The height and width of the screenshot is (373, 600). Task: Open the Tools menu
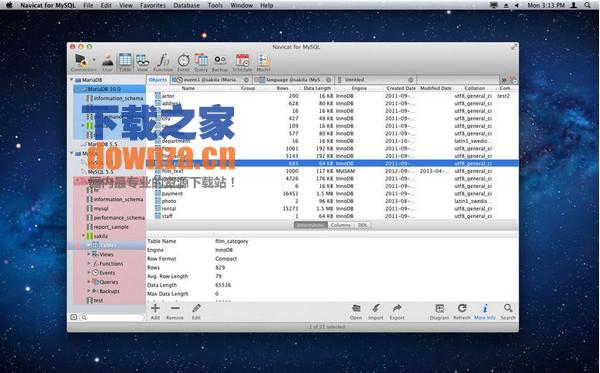pyautogui.click(x=215, y=5)
